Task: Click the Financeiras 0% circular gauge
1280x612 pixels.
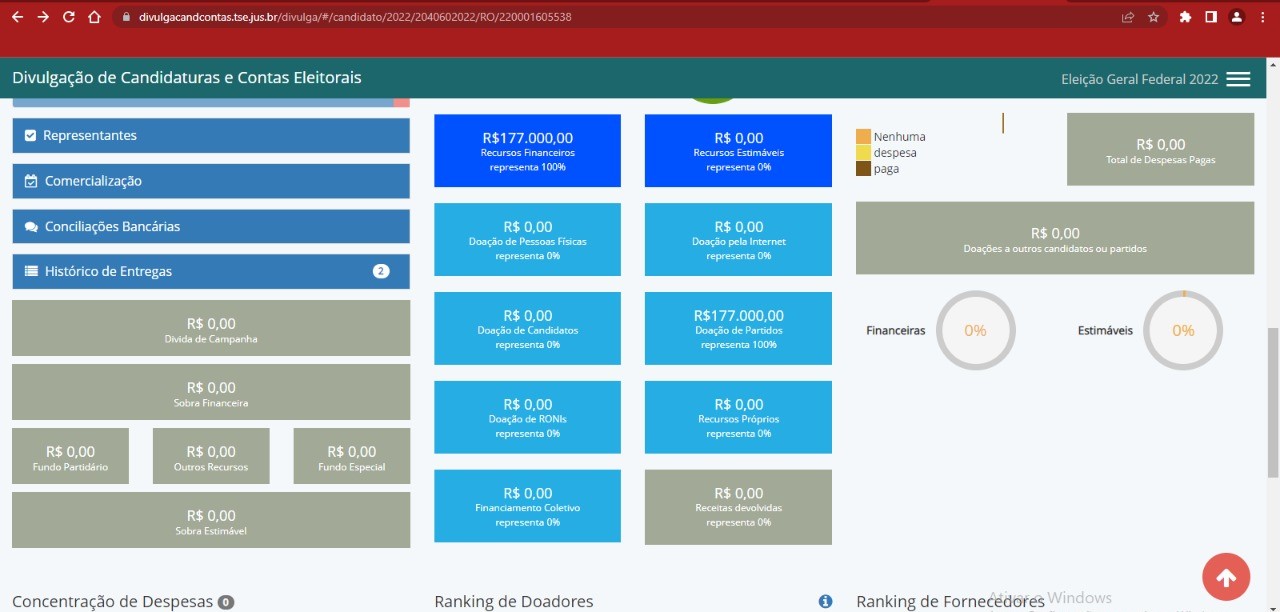Action: [x=975, y=330]
